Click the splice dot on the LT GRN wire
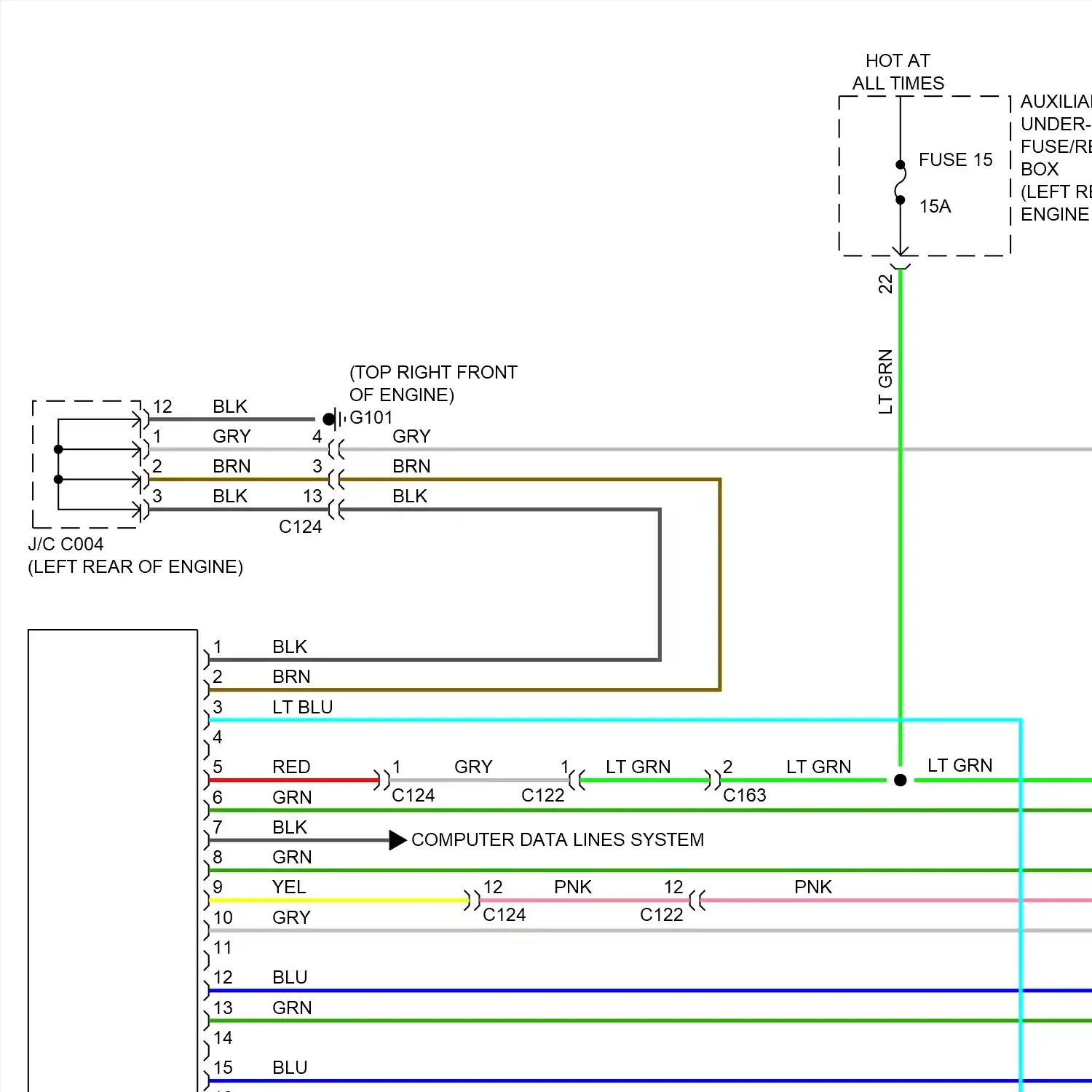The height and width of the screenshot is (1092, 1092). 901,780
